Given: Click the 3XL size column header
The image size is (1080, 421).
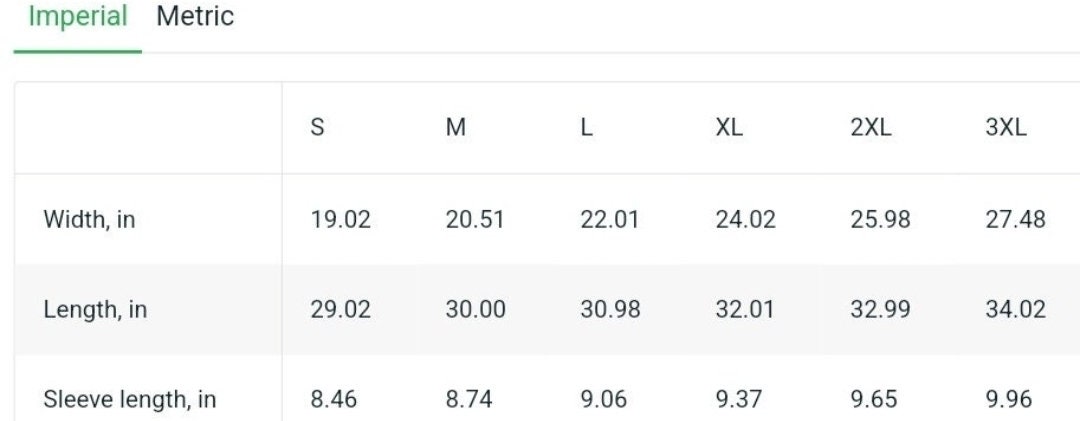Looking at the screenshot, I should coord(1006,127).
